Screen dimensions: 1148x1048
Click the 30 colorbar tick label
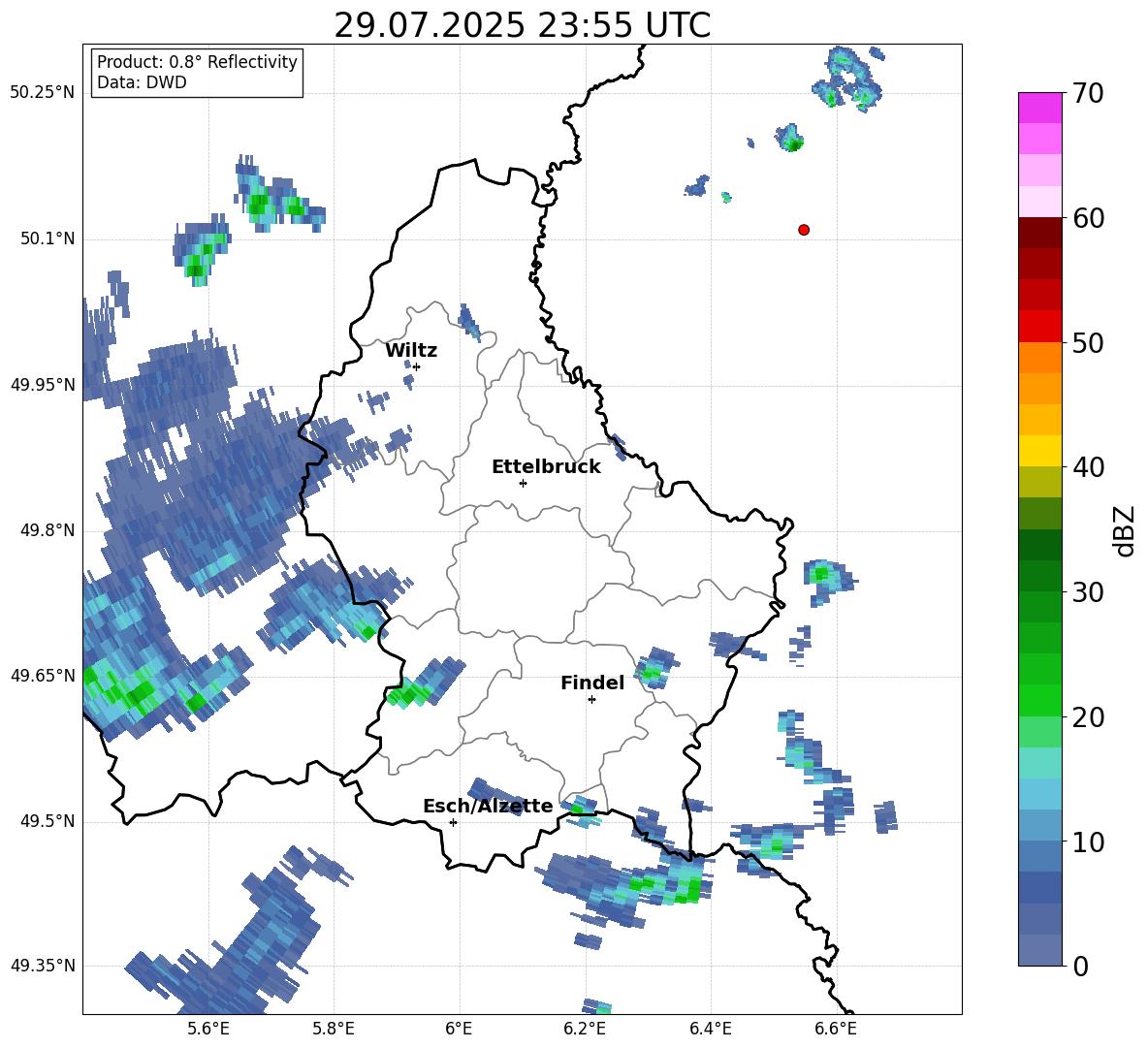[x=1088, y=592]
